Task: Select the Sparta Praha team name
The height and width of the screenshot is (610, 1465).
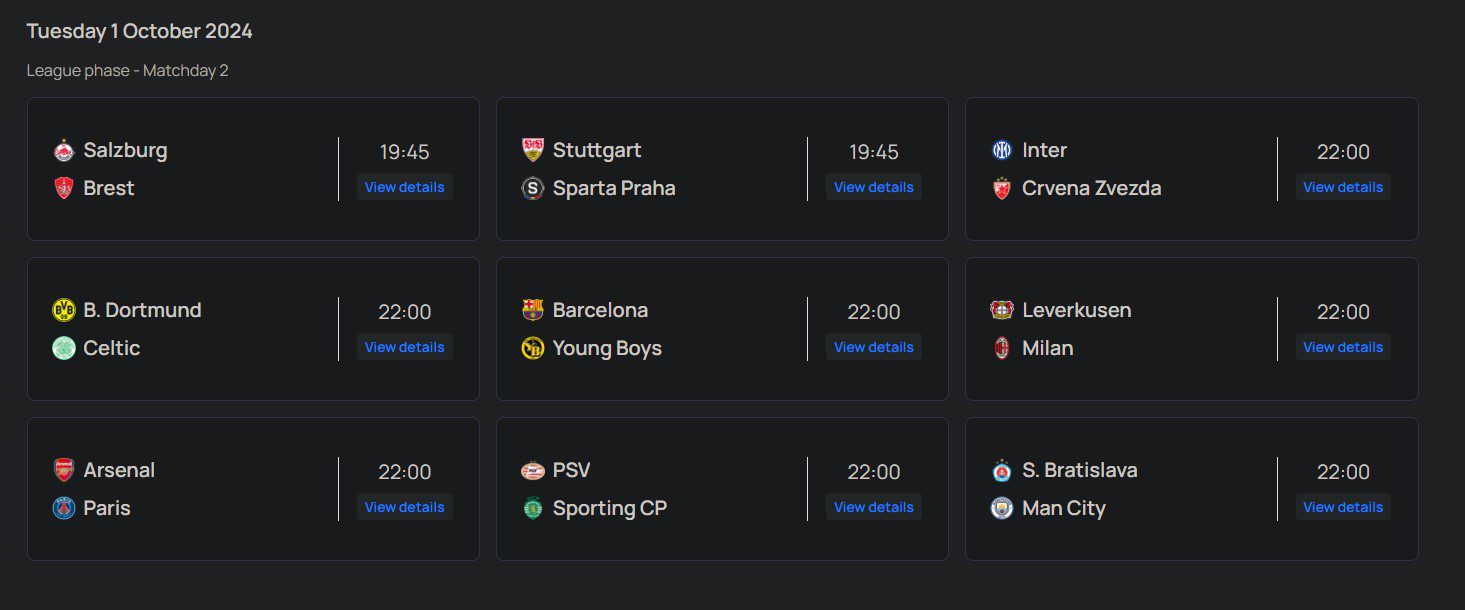Action: pyautogui.click(x=614, y=188)
